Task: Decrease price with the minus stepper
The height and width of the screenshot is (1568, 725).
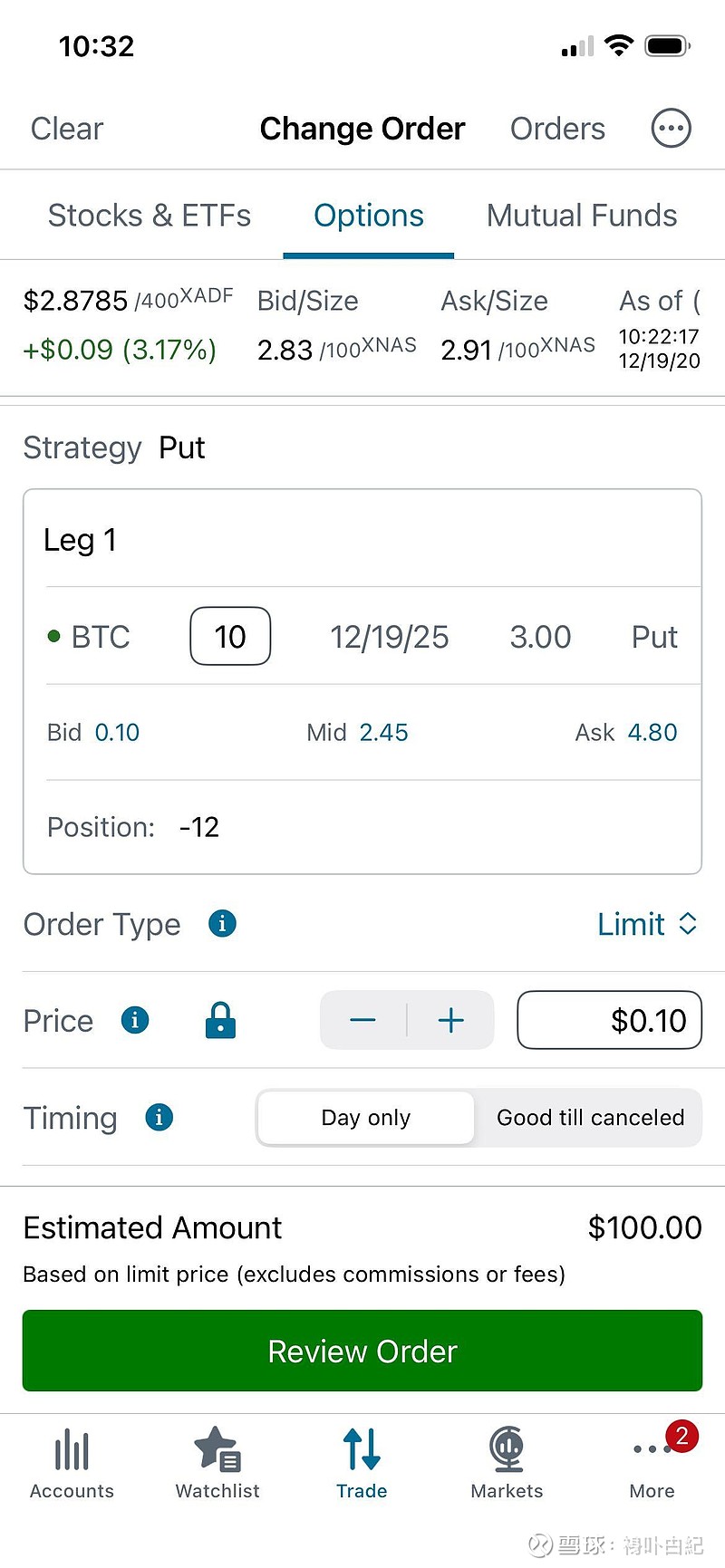Action: coord(363,1020)
